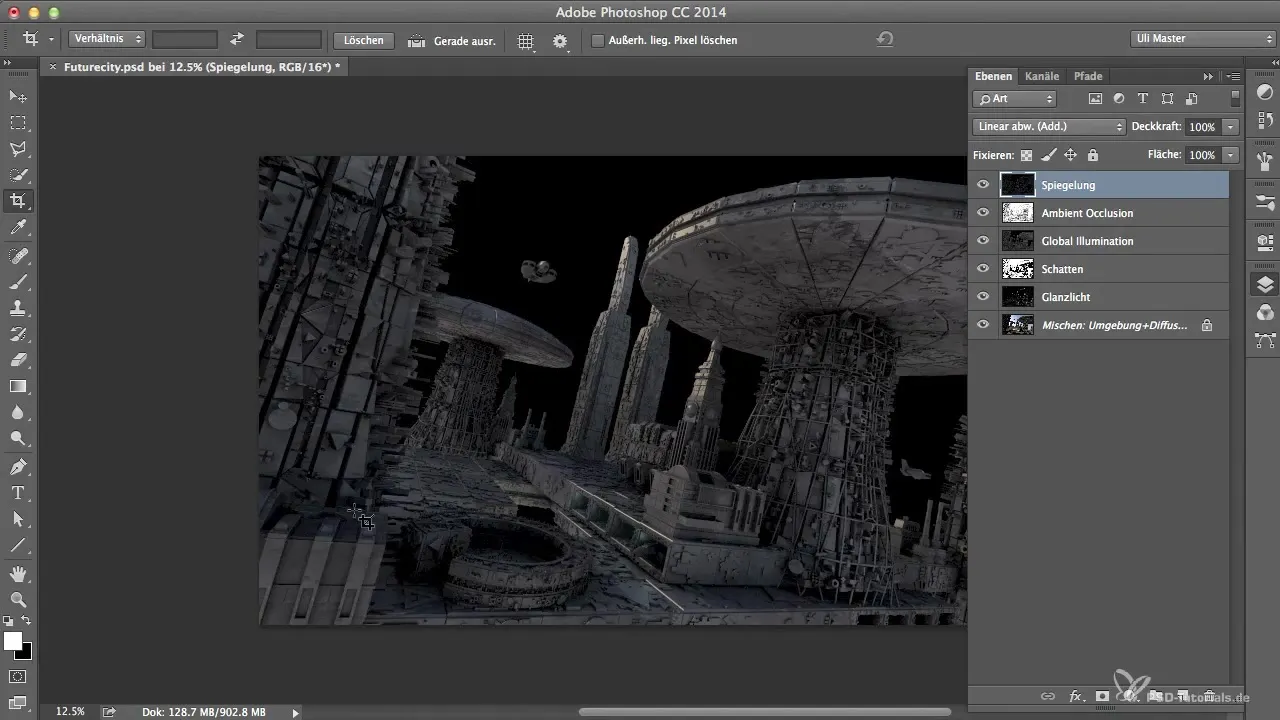Filter layers by smart object type
The image size is (1280, 720).
pyautogui.click(x=1191, y=99)
